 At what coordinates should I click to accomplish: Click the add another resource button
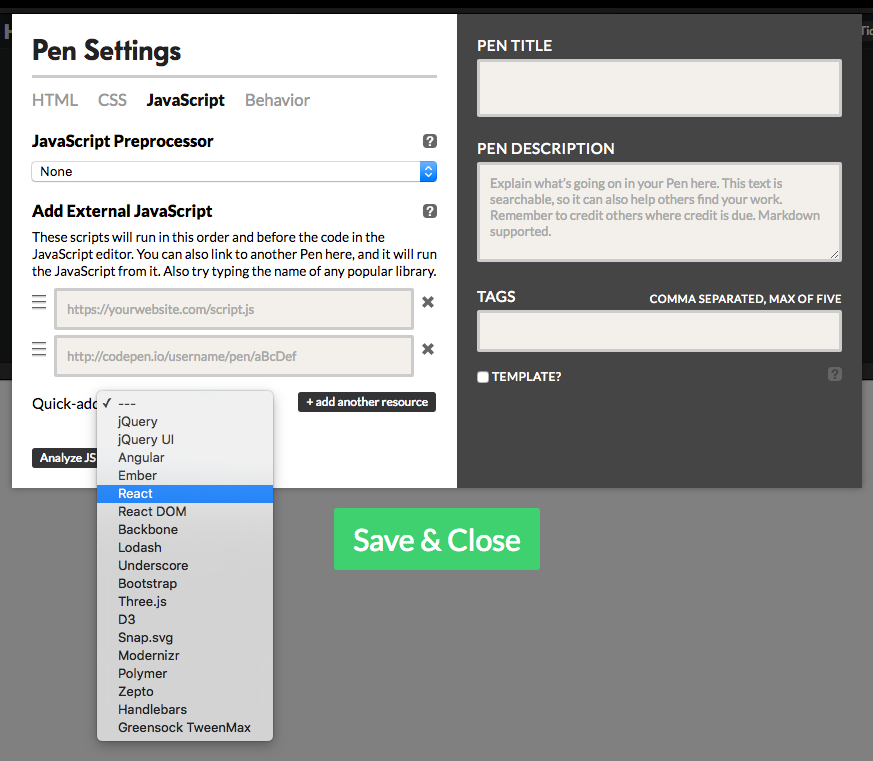tap(368, 402)
